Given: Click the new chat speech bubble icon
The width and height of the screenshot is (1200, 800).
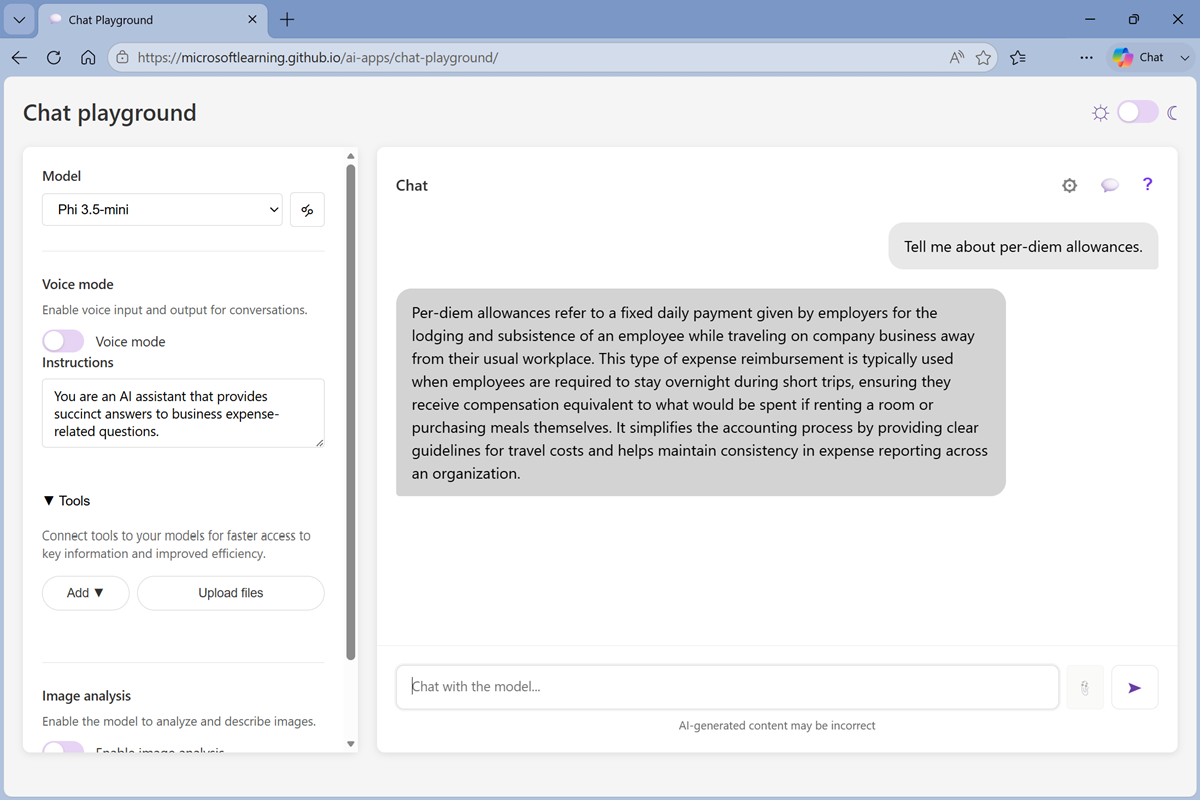Looking at the screenshot, I should coord(1109,185).
